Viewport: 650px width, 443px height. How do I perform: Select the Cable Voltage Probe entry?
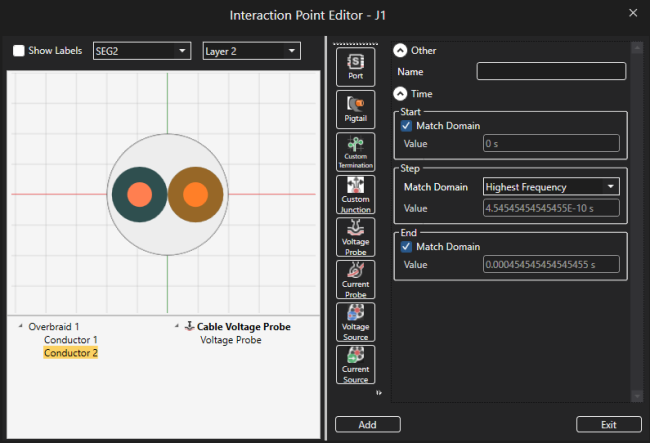(x=243, y=327)
